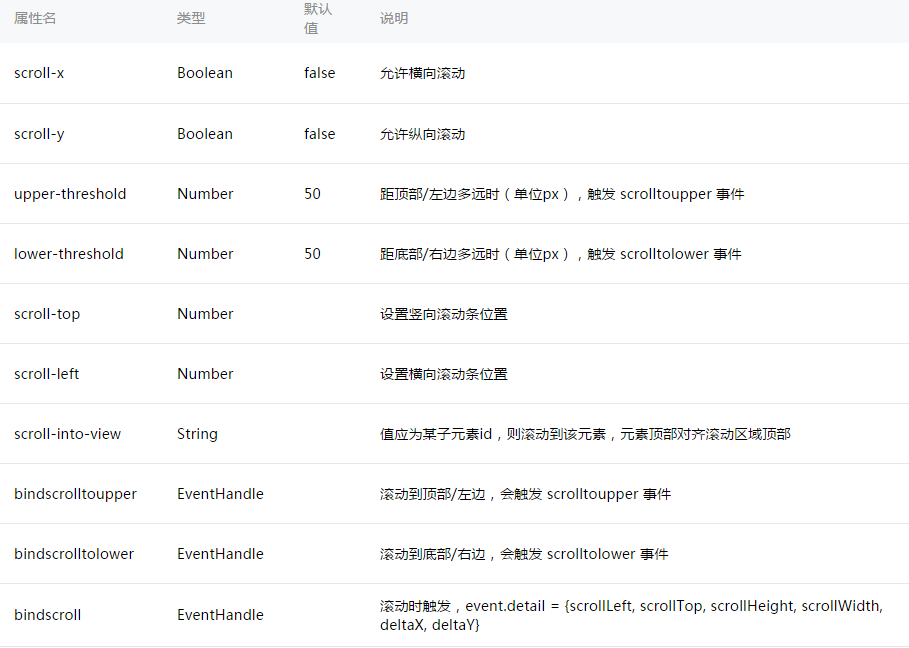Click EventHandle type in bindscroll row

pos(220,615)
